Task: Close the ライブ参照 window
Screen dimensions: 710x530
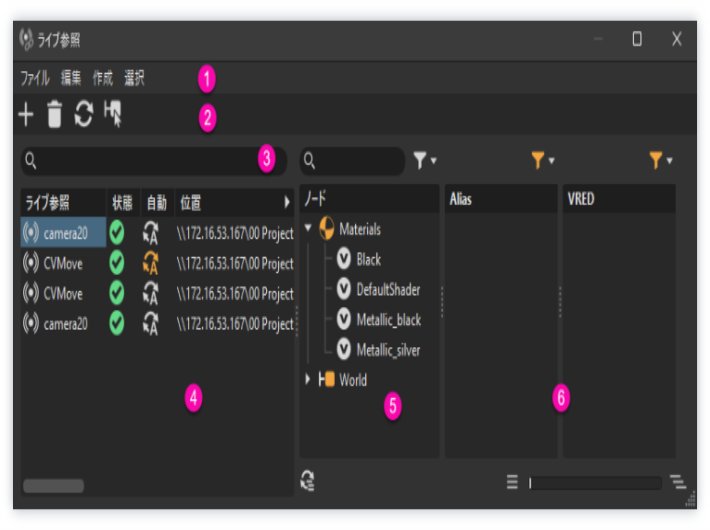Action: [676, 39]
